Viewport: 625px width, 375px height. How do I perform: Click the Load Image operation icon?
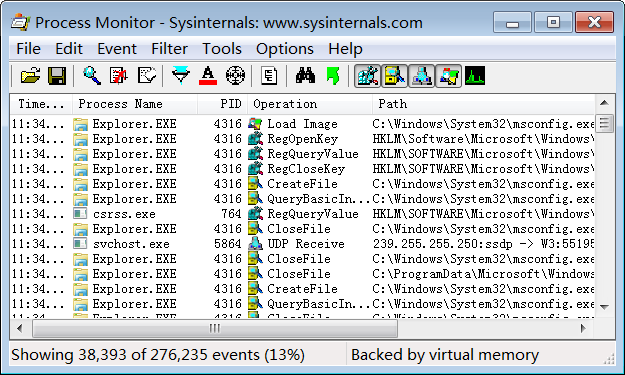256,124
